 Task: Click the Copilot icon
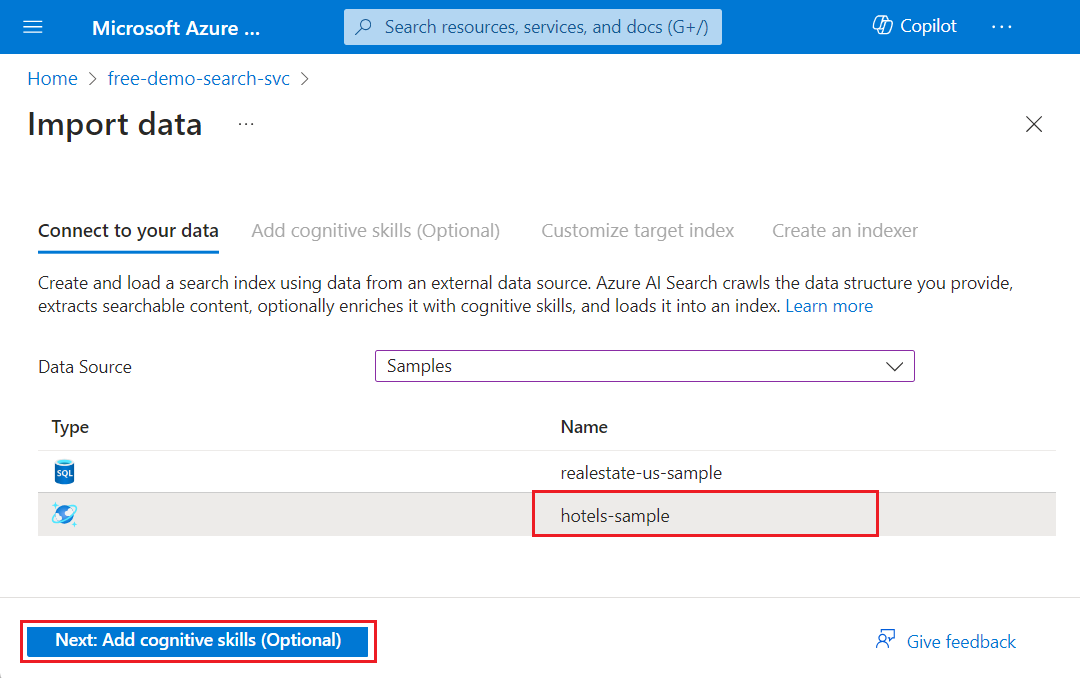point(883,26)
